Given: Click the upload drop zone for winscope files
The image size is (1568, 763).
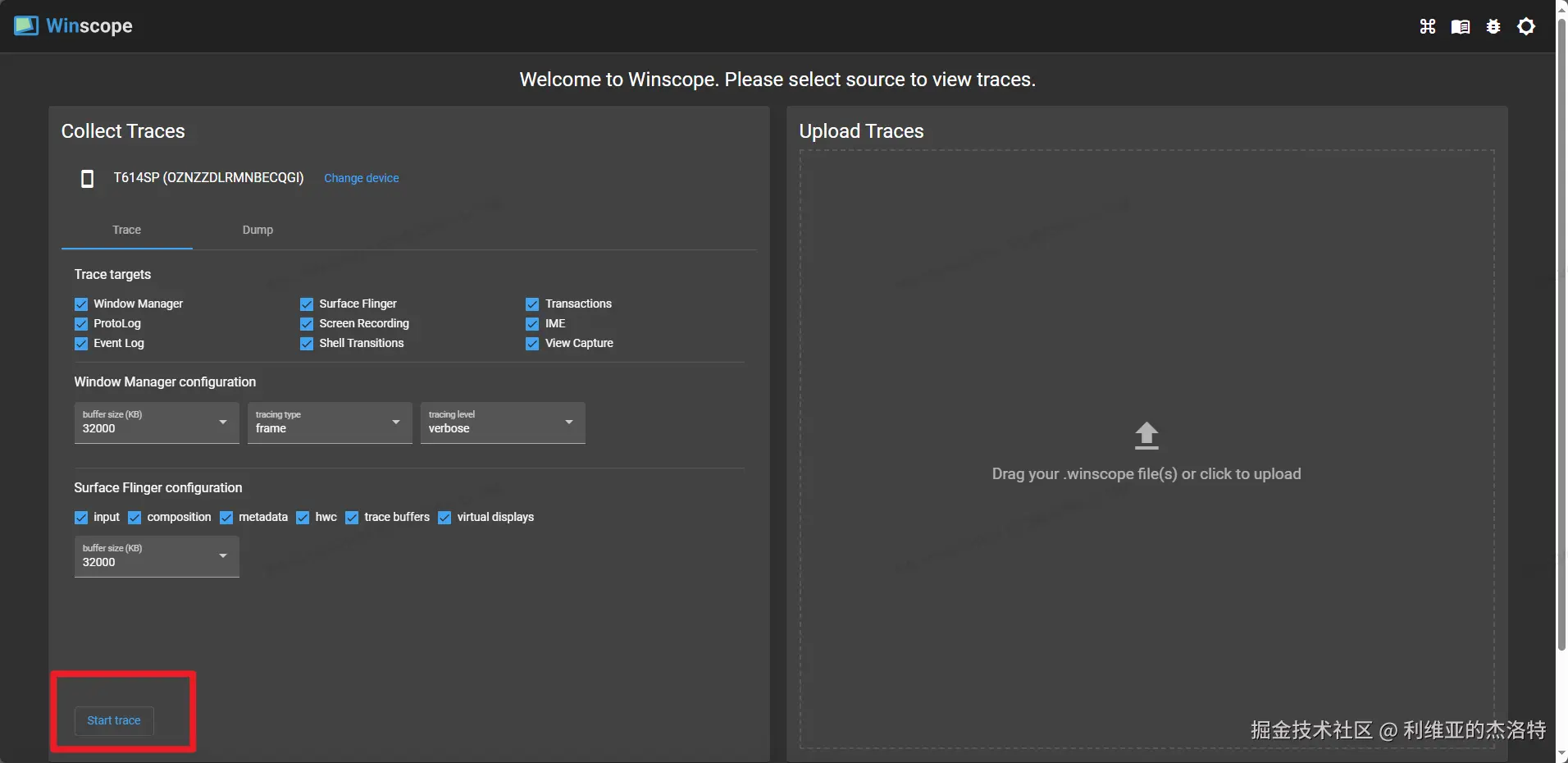Looking at the screenshot, I should click(x=1146, y=449).
